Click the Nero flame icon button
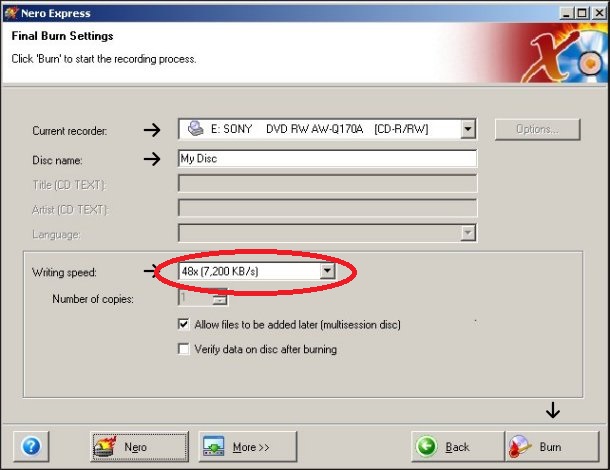Viewport: 610px width, 470px height. (105, 447)
